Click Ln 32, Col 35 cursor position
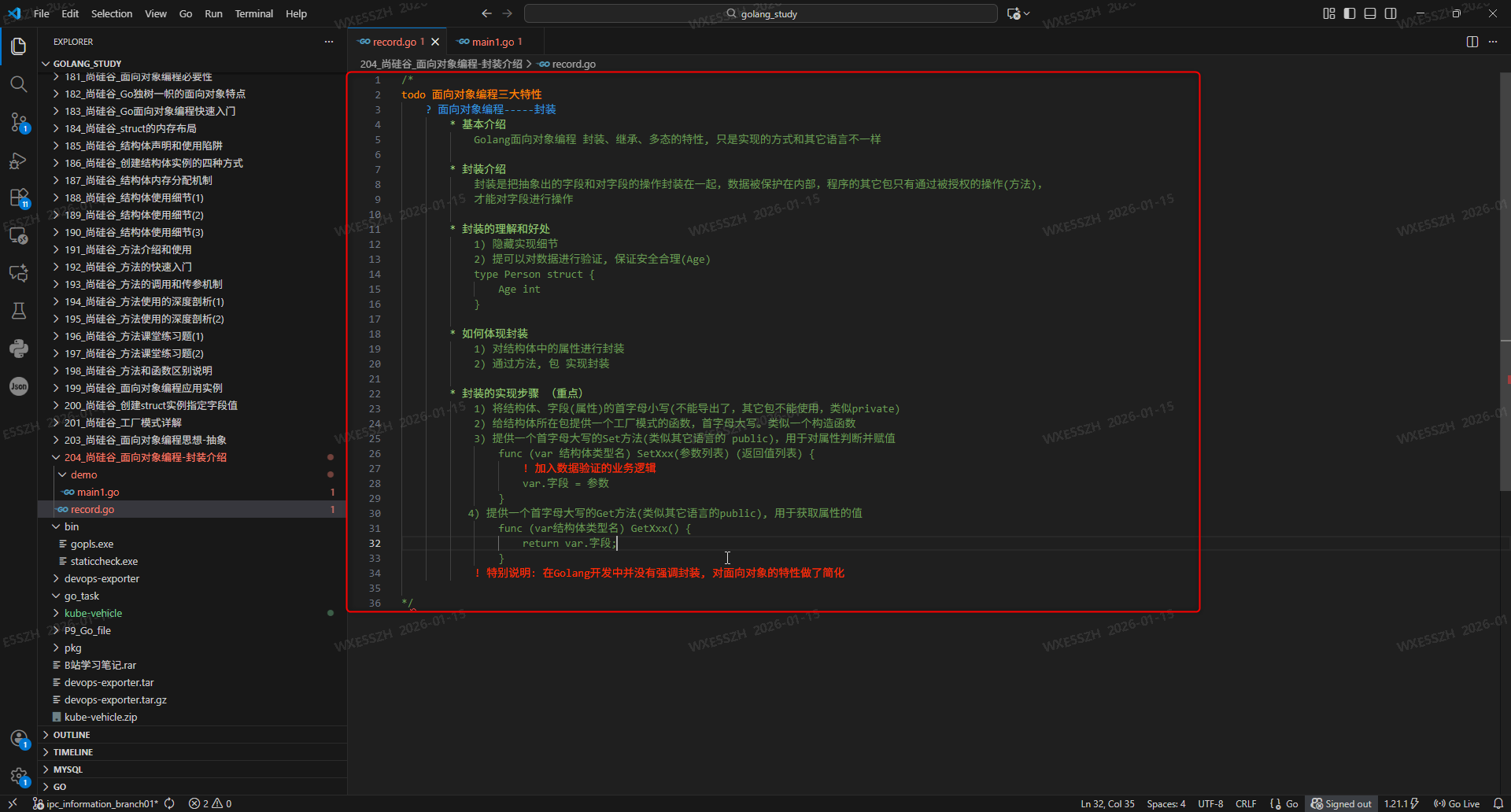 point(1107,803)
